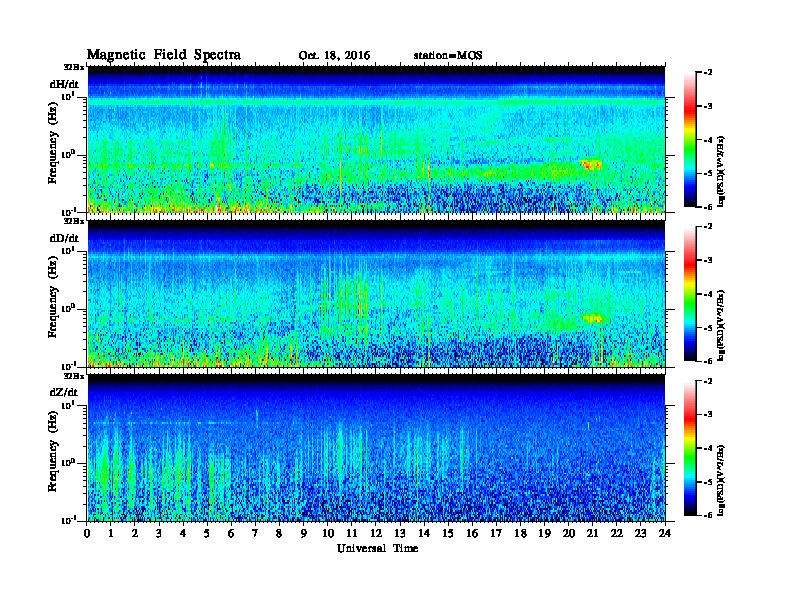Click the hour '8' tick label
This screenshot has width=792, height=612.
[x=279, y=534]
